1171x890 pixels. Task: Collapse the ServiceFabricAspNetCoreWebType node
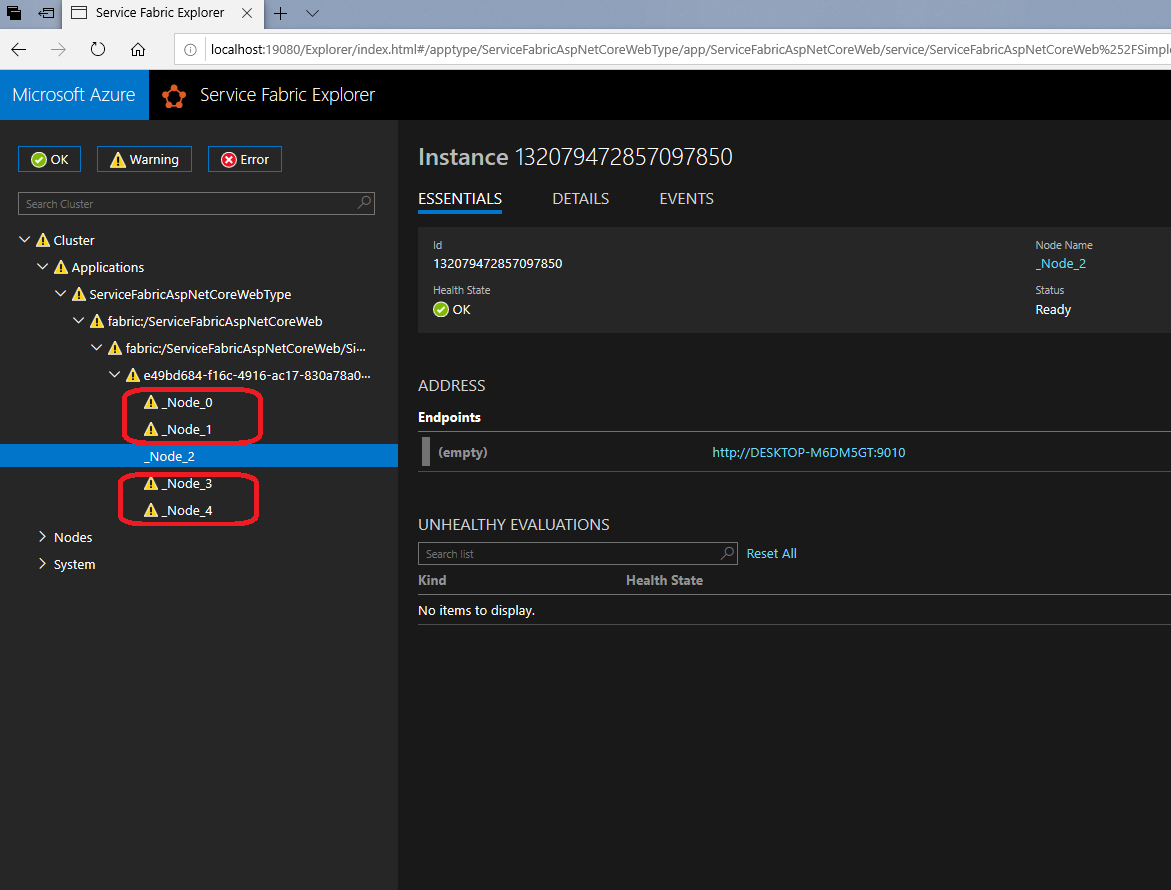tap(60, 293)
